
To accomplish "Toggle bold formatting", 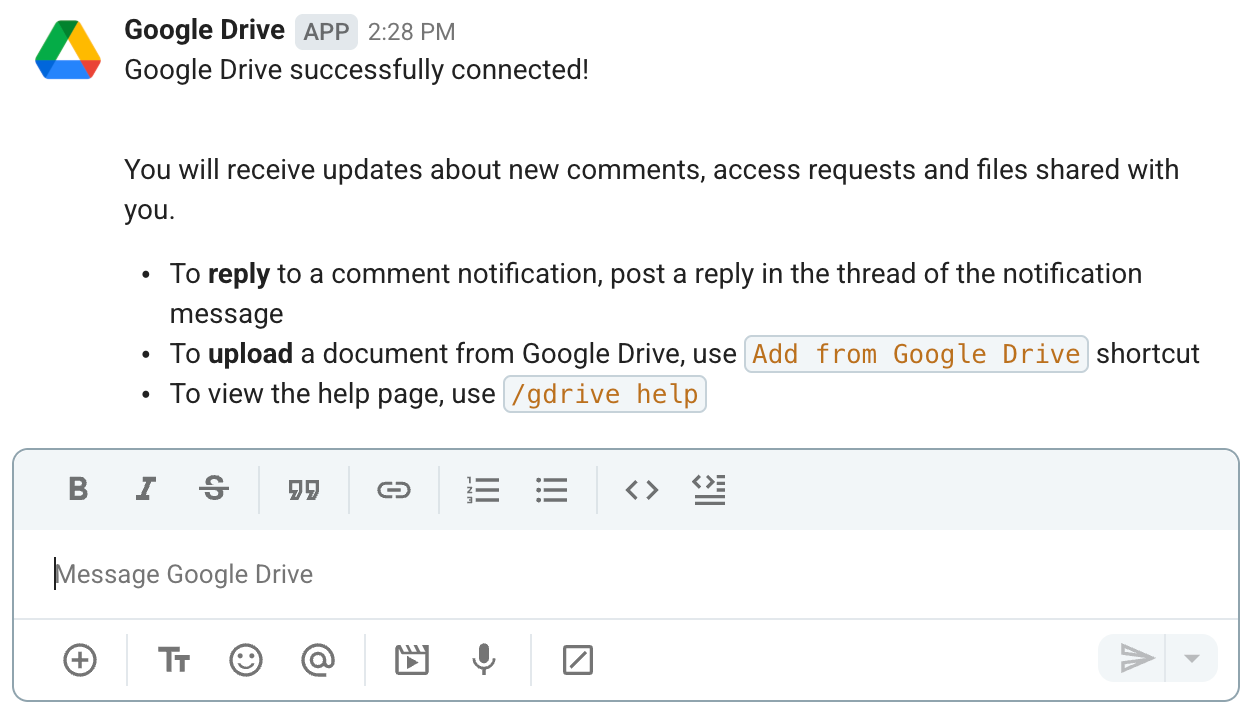I will (x=78, y=489).
